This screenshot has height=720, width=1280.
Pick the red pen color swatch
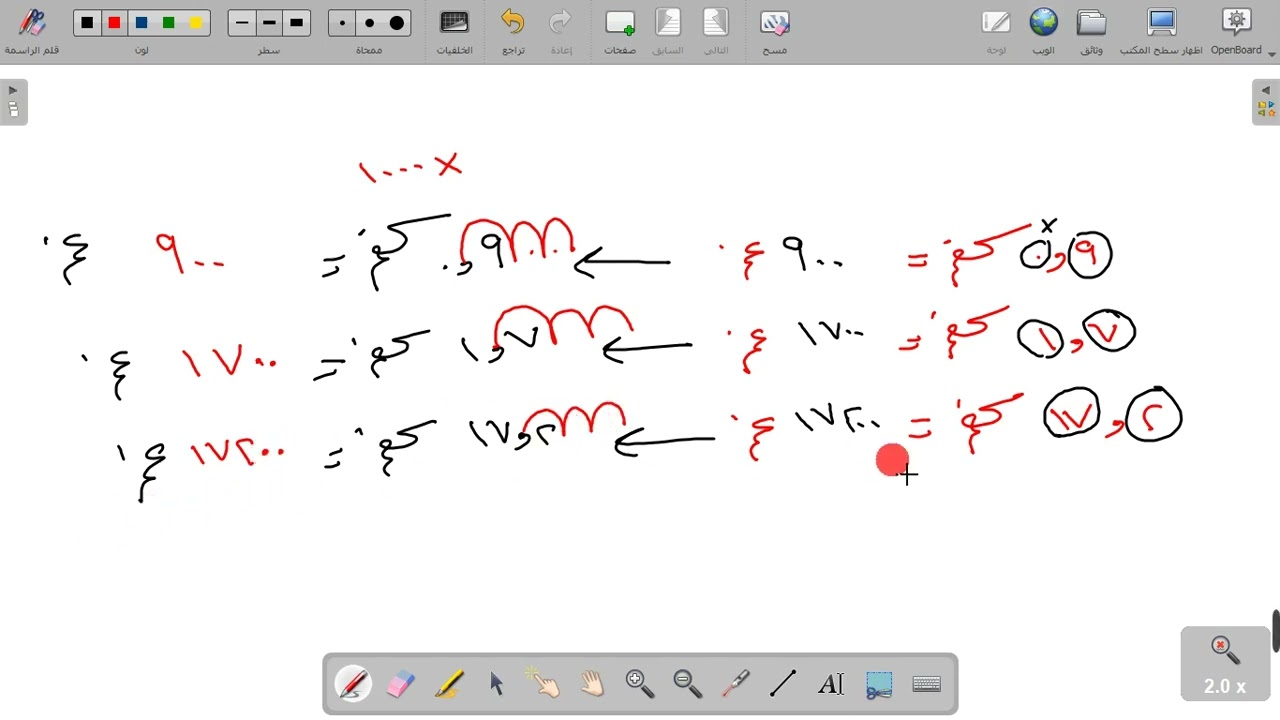click(x=115, y=23)
